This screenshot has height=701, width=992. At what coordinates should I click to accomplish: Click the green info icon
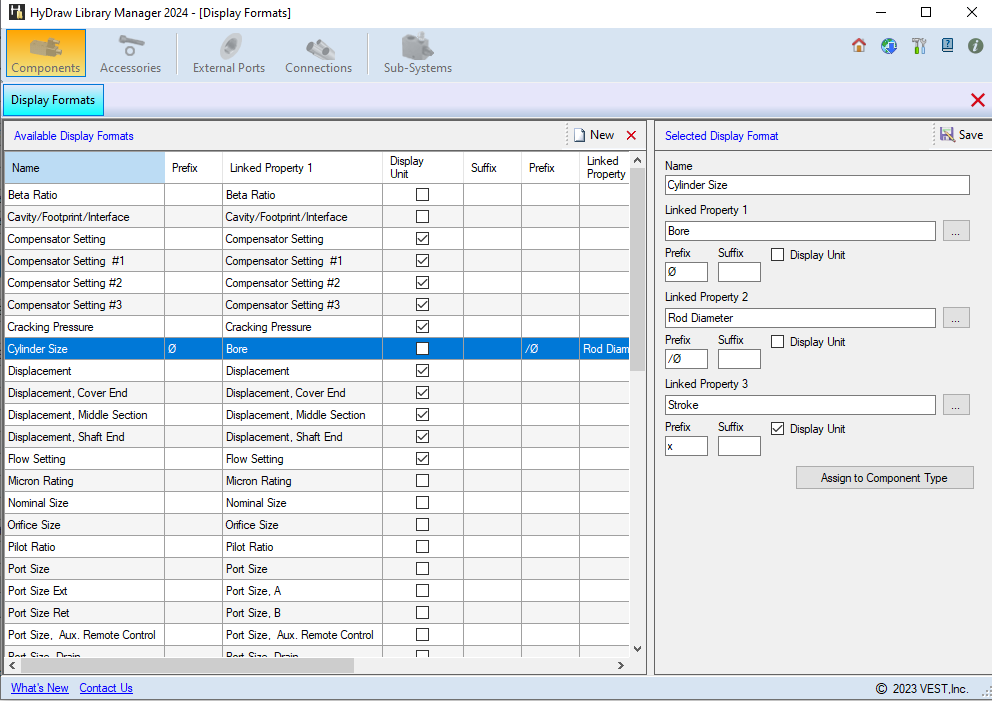click(x=975, y=46)
